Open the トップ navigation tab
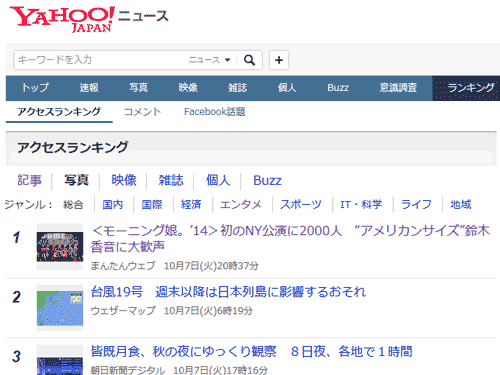The height and width of the screenshot is (375, 500). [x=35, y=88]
